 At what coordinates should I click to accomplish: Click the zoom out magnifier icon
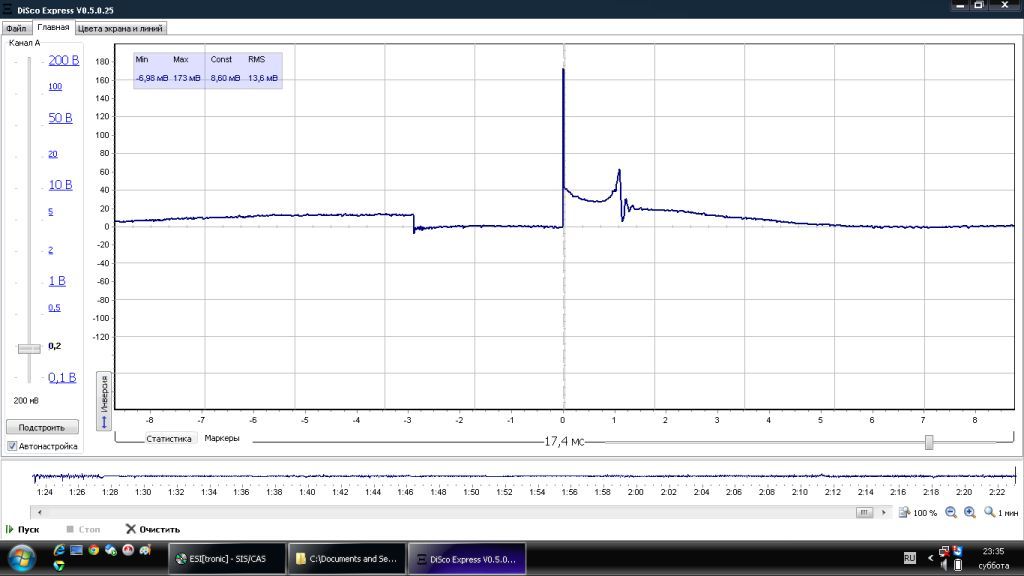coord(951,513)
